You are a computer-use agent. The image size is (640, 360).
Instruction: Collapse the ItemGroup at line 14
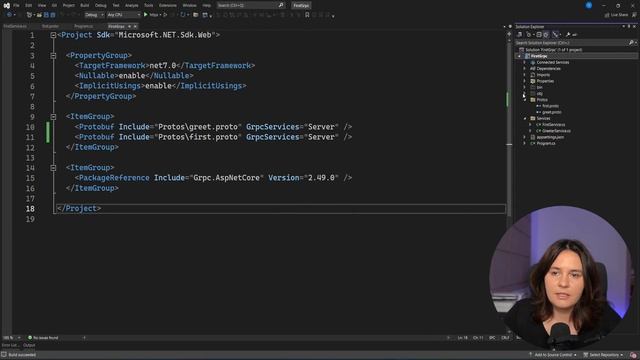[53, 168]
